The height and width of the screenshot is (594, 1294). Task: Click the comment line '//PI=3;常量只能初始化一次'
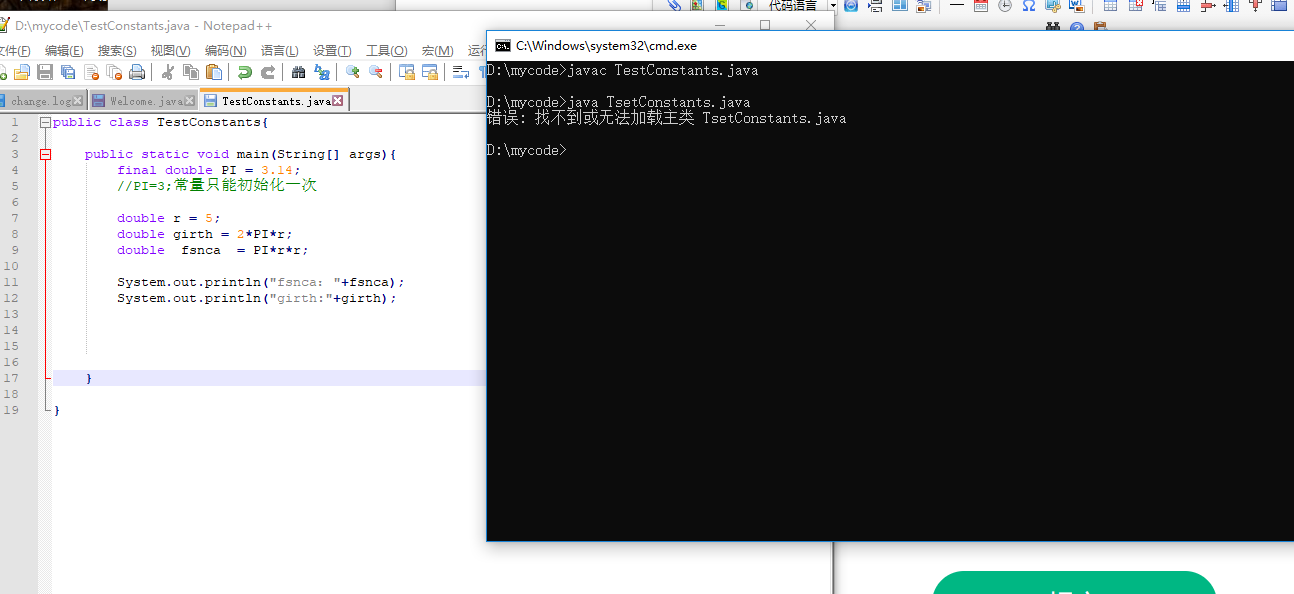(x=217, y=186)
